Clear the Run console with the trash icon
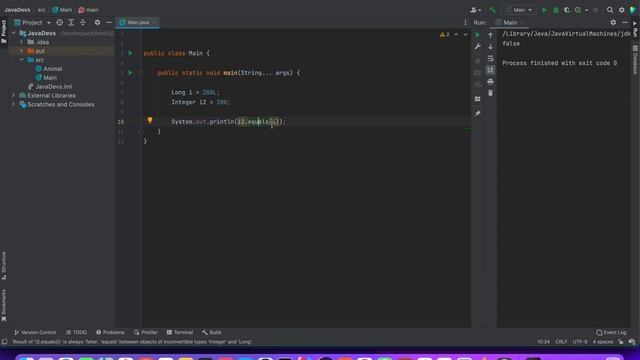 click(491, 93)
